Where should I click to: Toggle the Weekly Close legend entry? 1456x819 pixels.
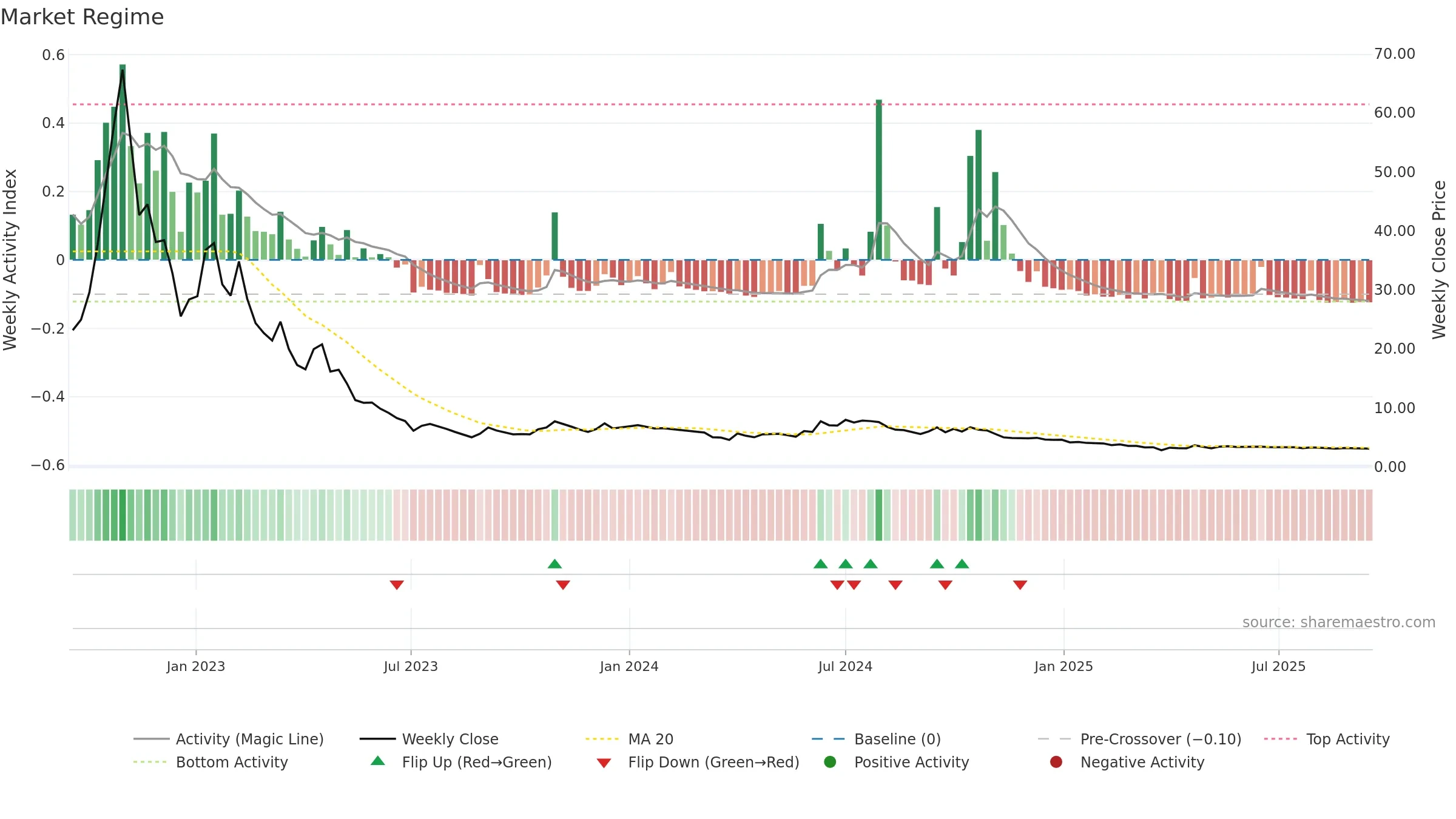click(429, 739)
